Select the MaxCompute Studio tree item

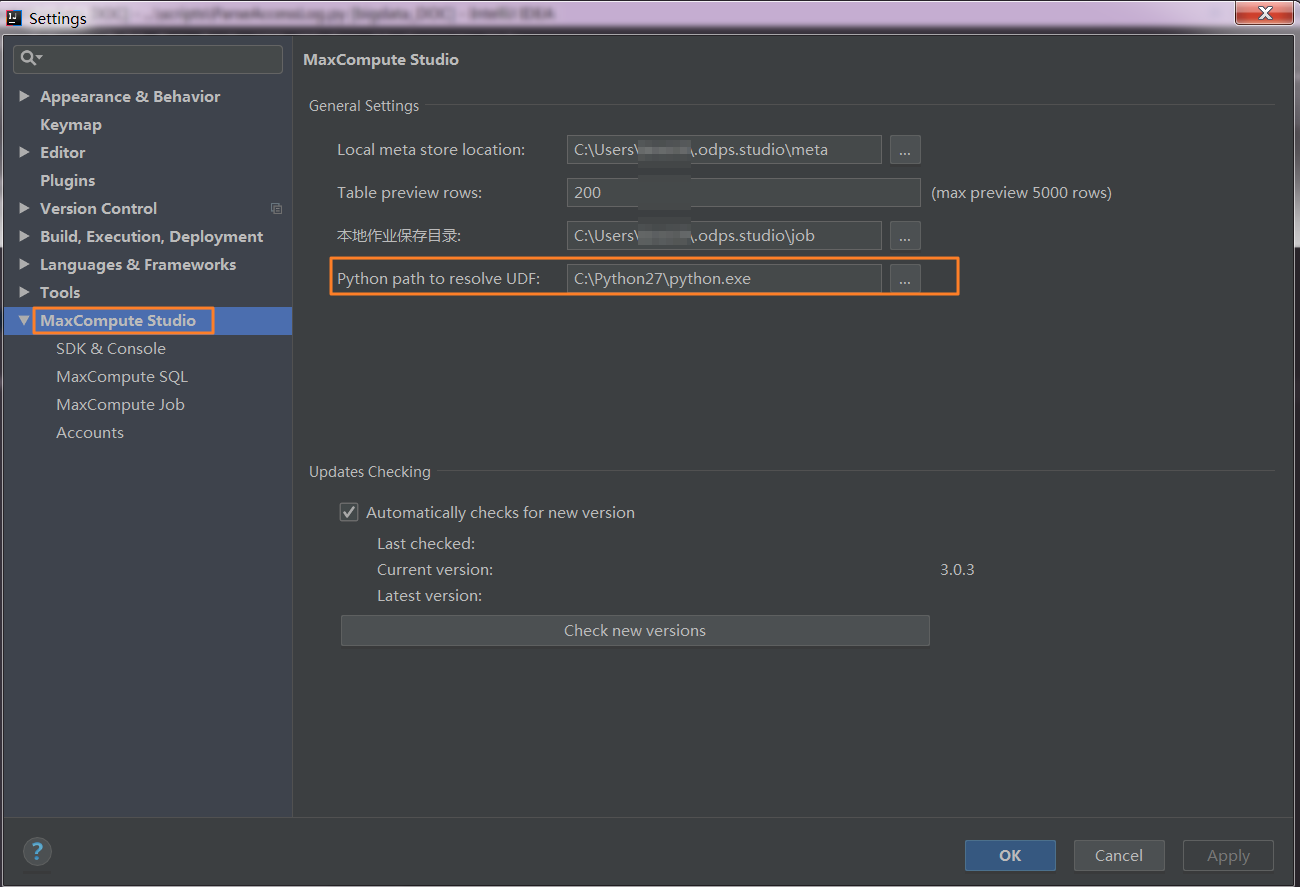(x=148, y=320)
